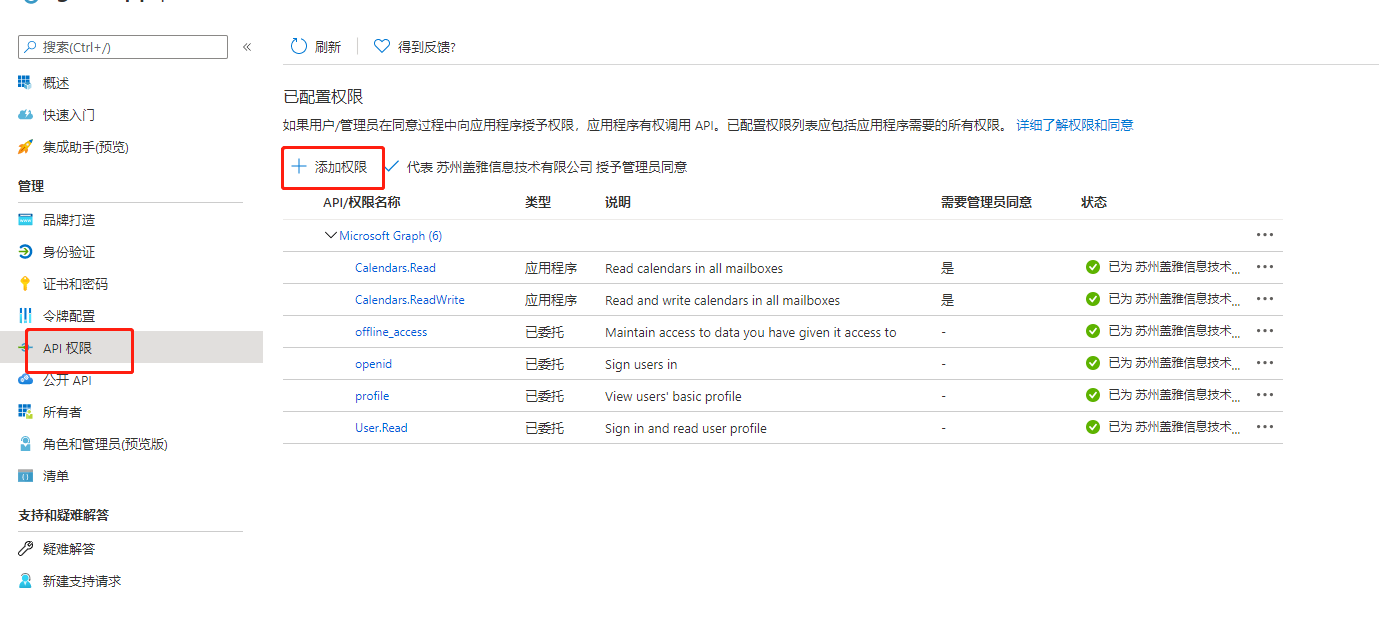Click the 疑难解答 wrench icon
This screenshot has height=624, width=1379.
(x=25, y=549)
